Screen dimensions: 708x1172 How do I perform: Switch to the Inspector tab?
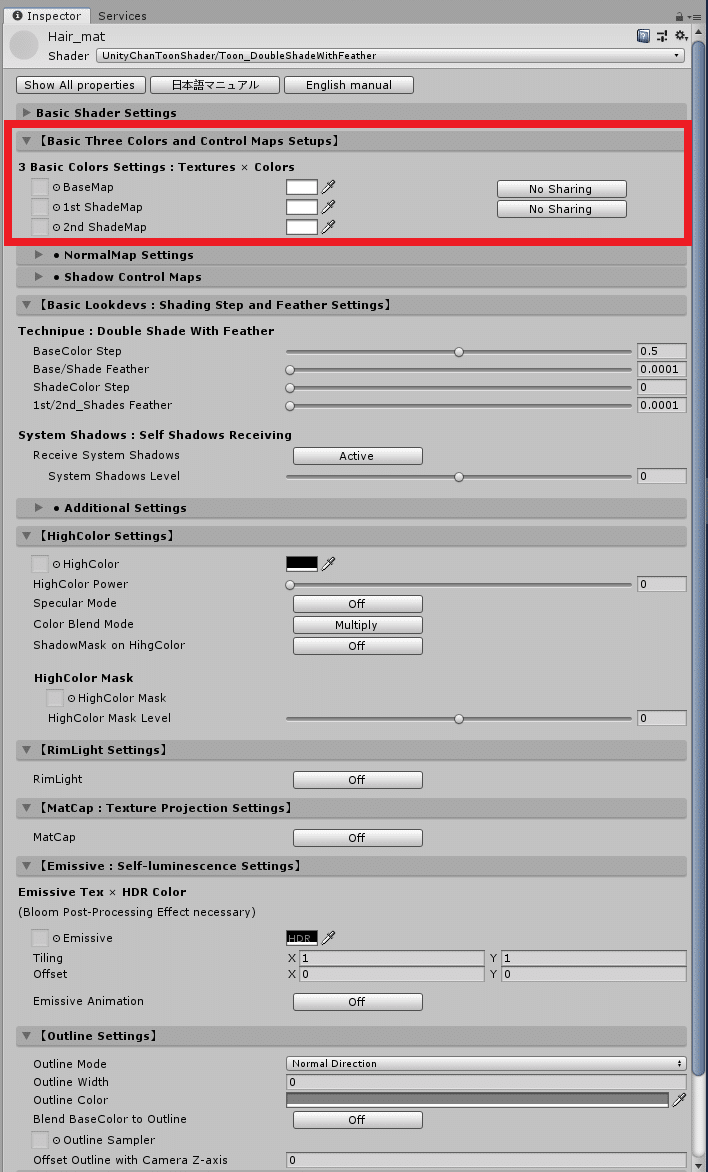pos(47,16)
